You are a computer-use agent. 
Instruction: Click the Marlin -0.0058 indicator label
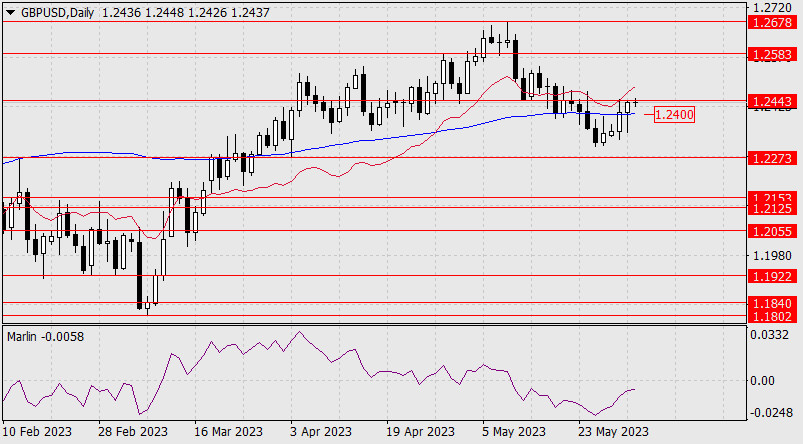pos(46,337)
